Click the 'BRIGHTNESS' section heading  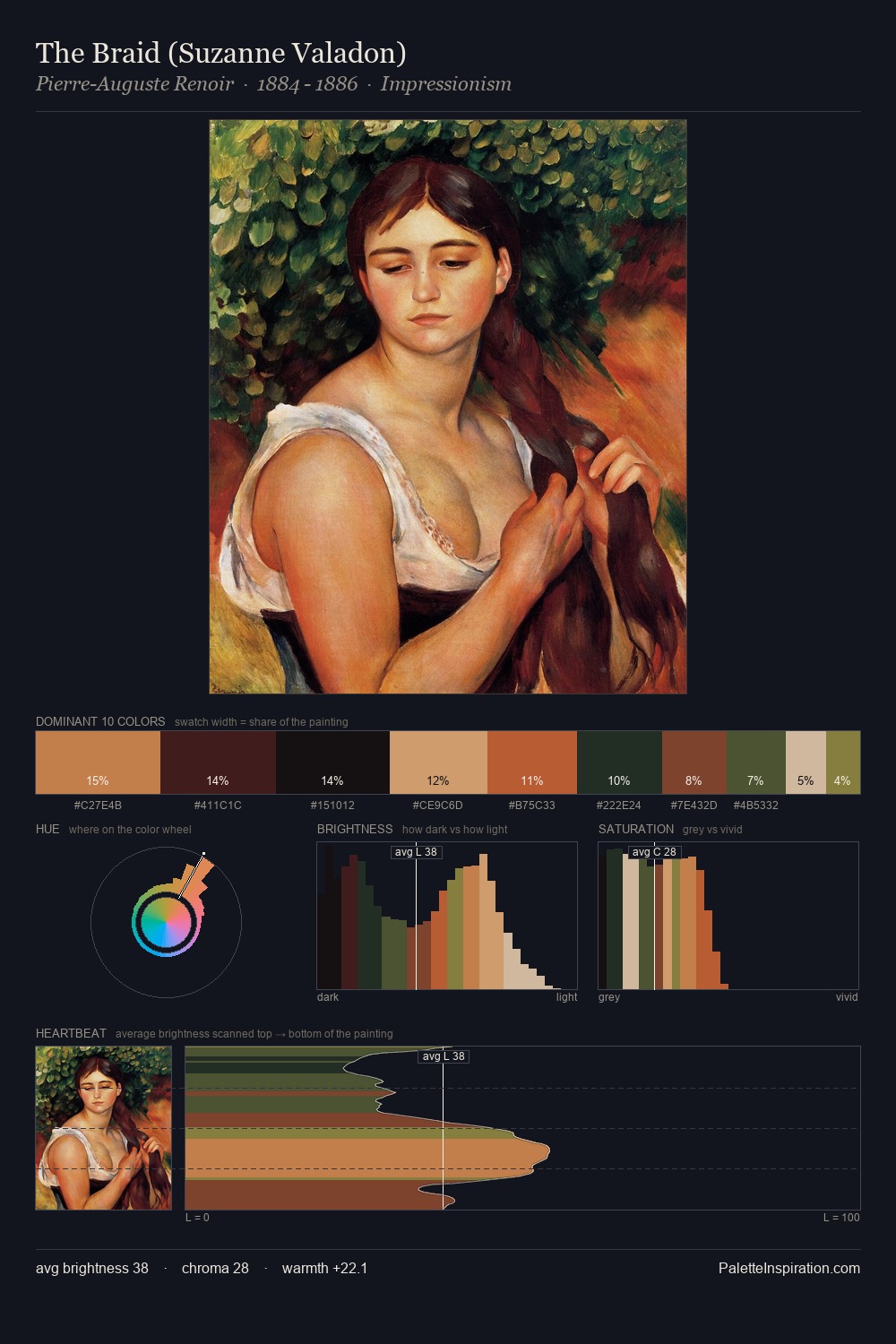pyautogui.click(x=355, y=829)
